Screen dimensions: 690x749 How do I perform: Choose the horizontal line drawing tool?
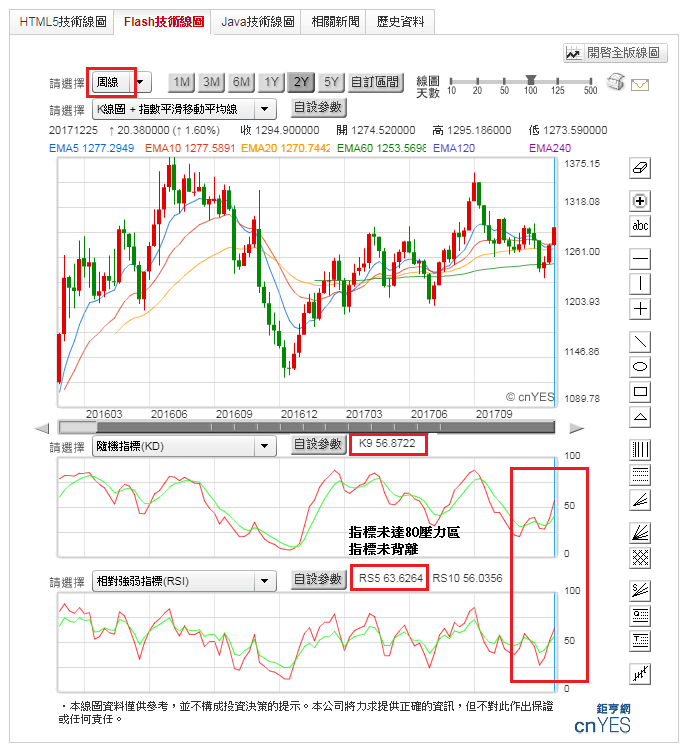click(x=639, y=259)
